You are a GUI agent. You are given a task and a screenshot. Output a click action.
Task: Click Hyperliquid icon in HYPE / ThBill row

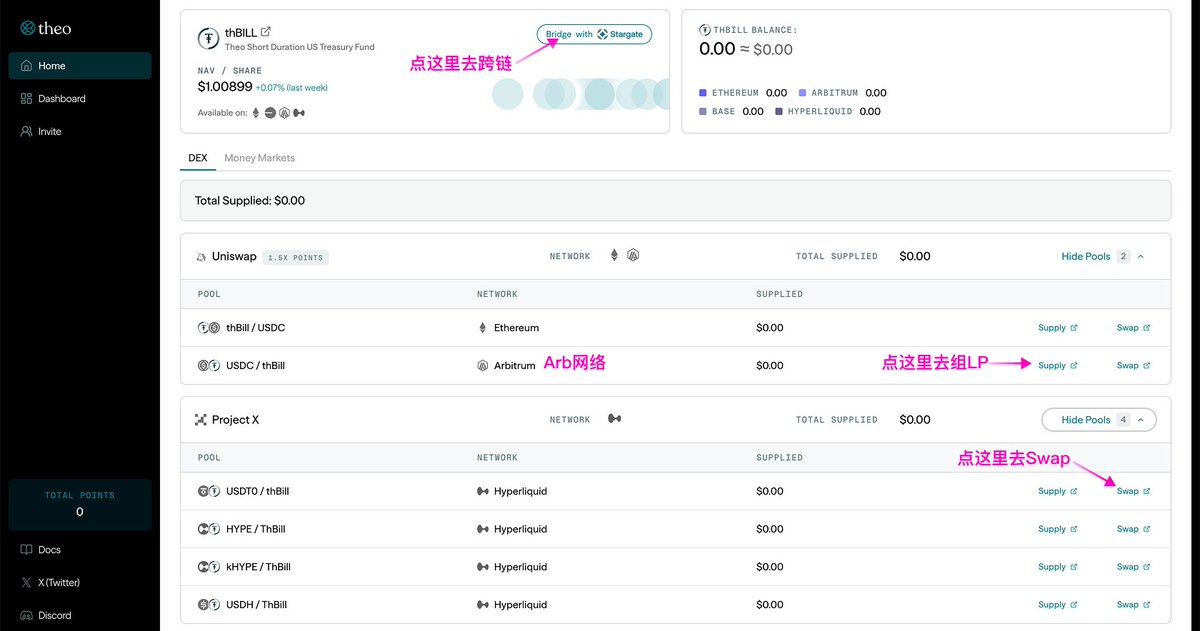483,529
